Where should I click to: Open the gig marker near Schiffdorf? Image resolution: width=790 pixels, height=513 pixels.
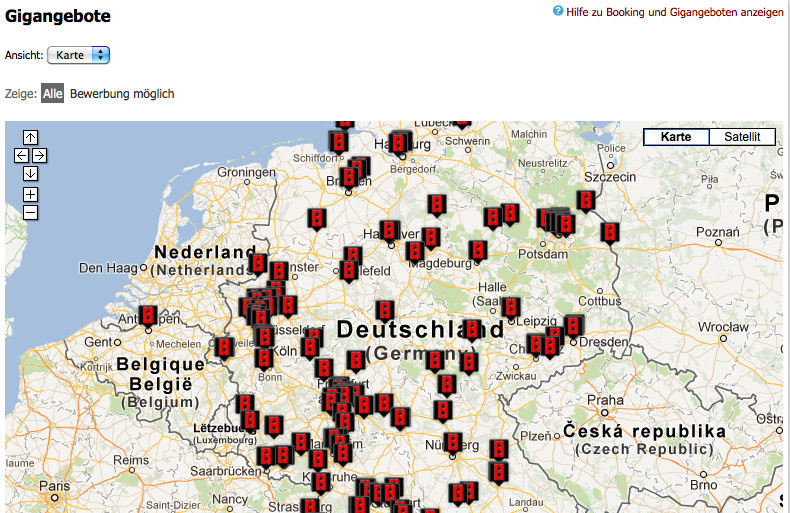coord(339,143)
